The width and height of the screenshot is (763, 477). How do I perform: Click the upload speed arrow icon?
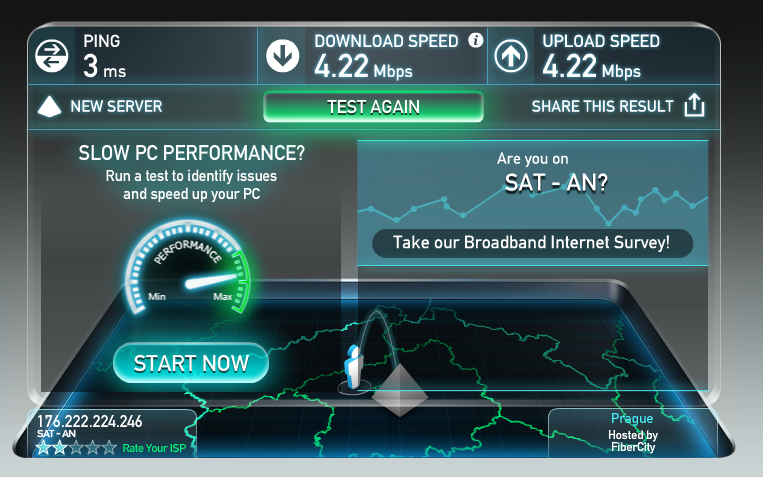(x=510, y=56)
